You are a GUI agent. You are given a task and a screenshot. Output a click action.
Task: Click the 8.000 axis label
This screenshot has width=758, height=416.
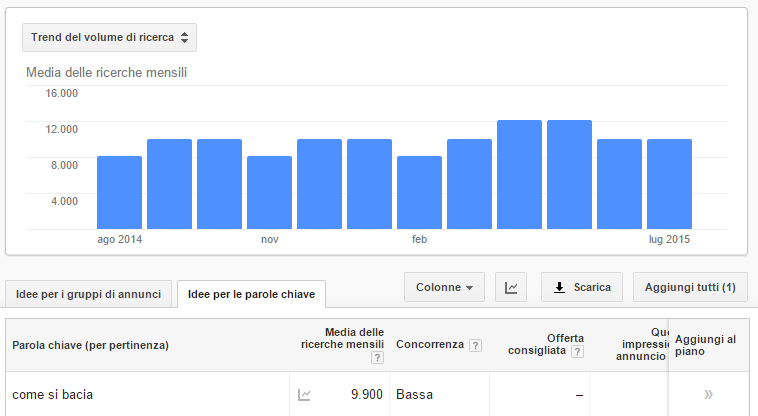[64, 165]
